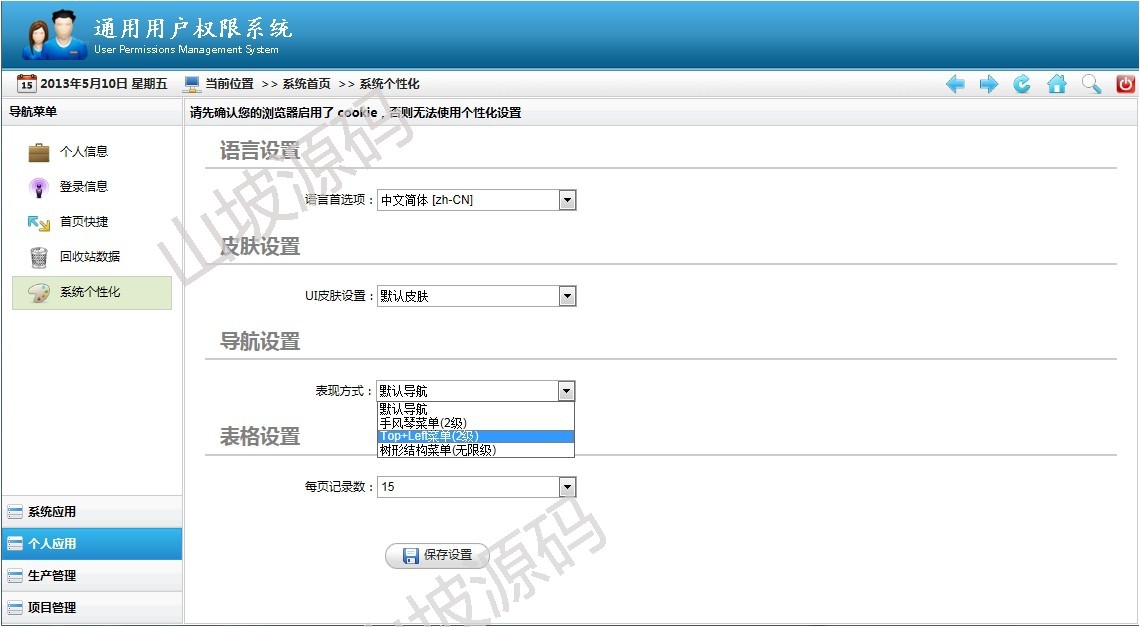
Task: Click the 系统首页 breadcrumb link
Action: [x=306, y=84]
